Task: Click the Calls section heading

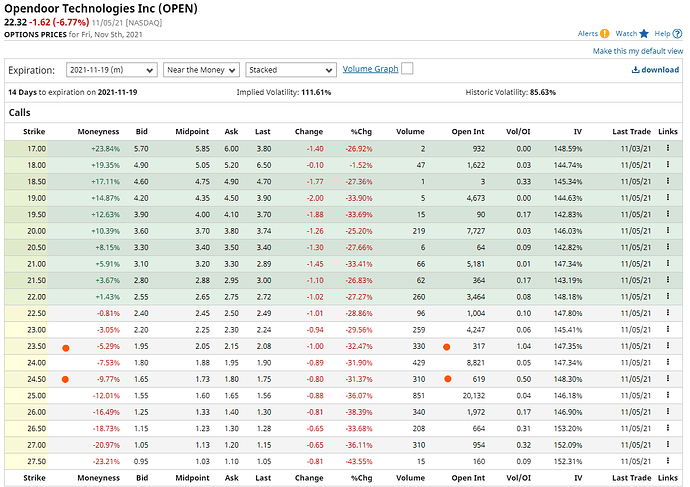Action: click(x=19, y=113)
